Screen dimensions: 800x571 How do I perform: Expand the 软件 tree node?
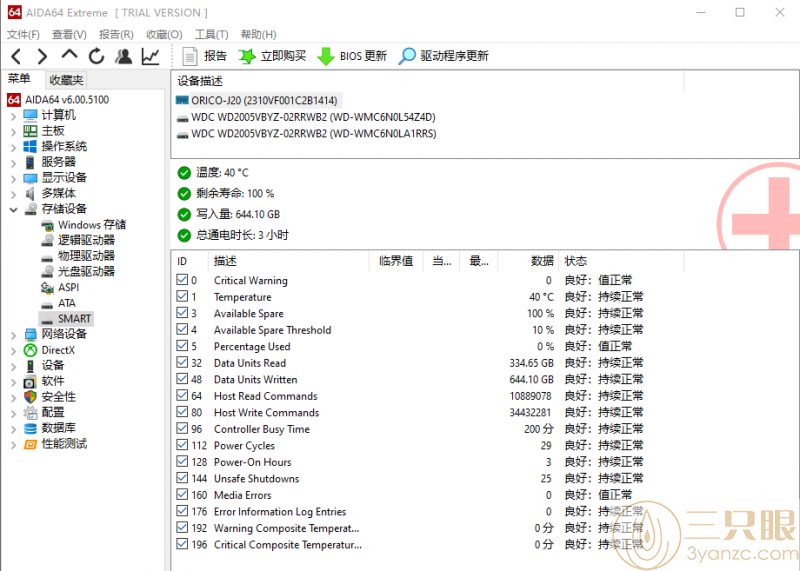pyautogui.click(x=13, y=382)
